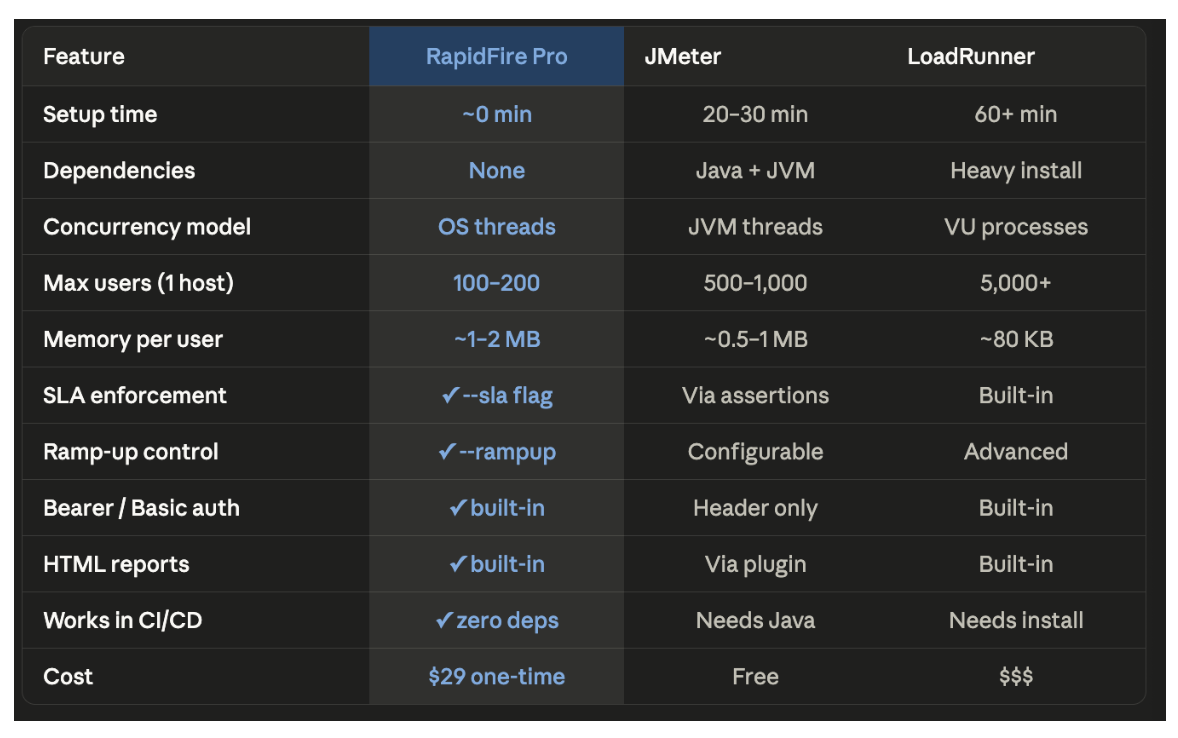The image size is (1178, 738).
Task: Click the Heavy install cell
Action: point(1016,171)
